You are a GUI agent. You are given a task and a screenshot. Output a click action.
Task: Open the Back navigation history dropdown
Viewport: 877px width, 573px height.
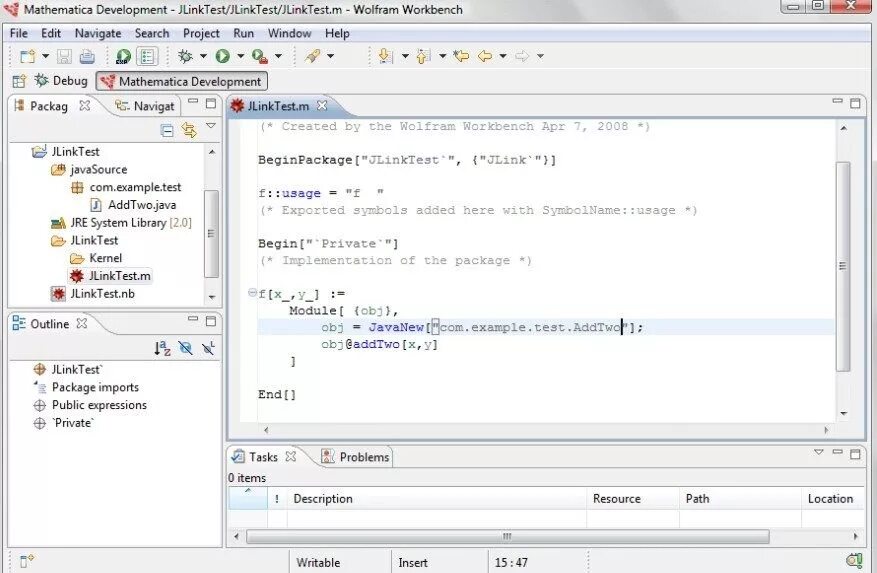coord(503,56)
